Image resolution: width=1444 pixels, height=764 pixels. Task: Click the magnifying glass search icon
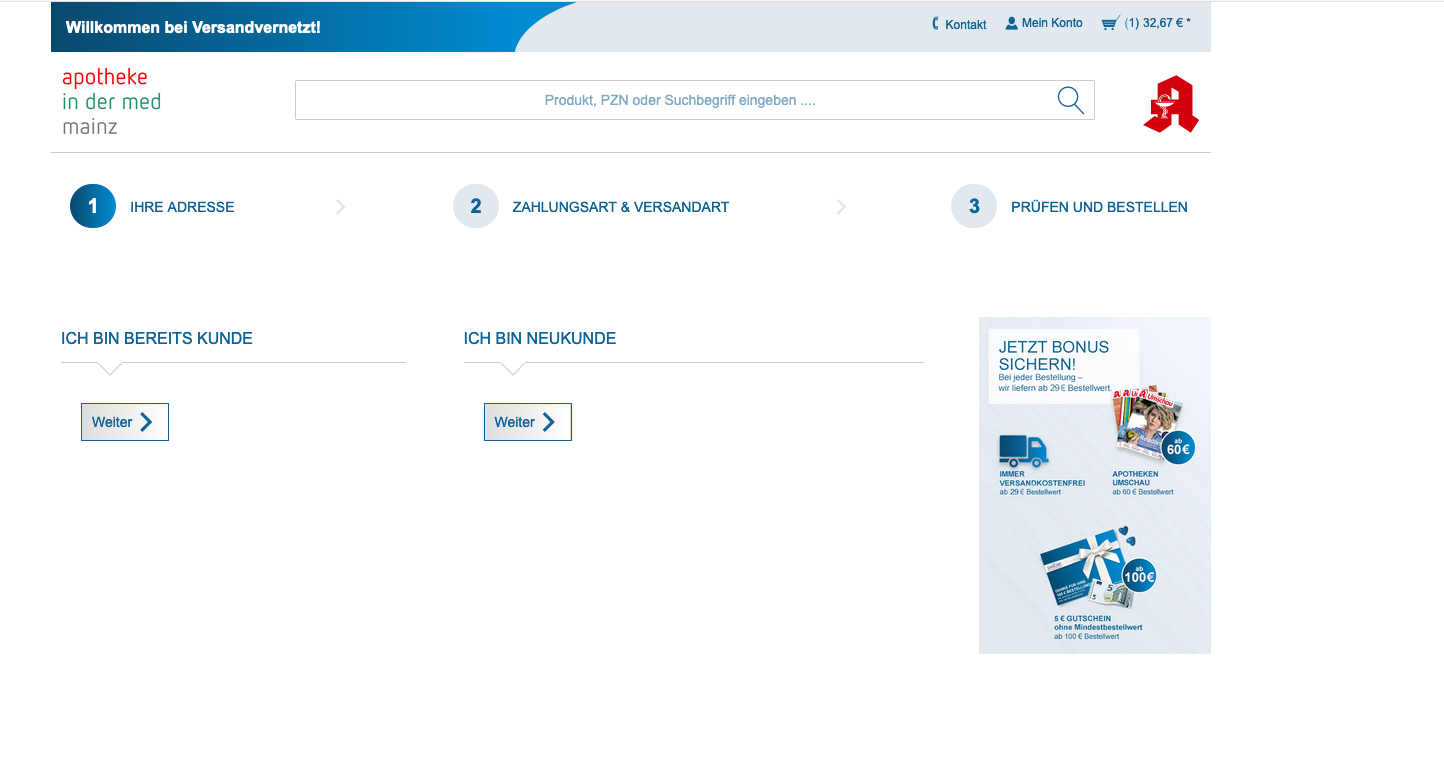(x=1070, y=100)
